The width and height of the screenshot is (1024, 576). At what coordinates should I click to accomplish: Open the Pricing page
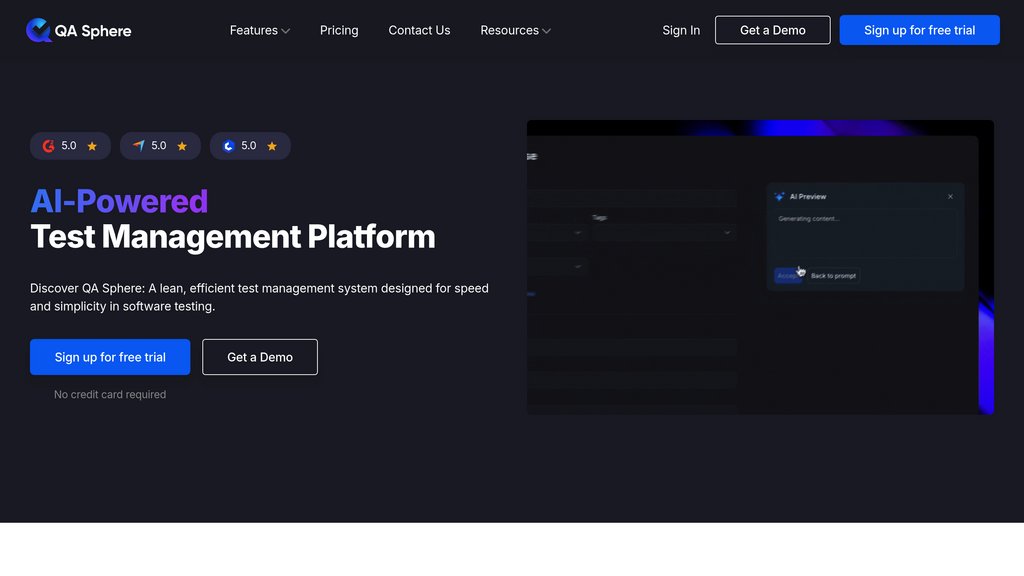point(338,30)
